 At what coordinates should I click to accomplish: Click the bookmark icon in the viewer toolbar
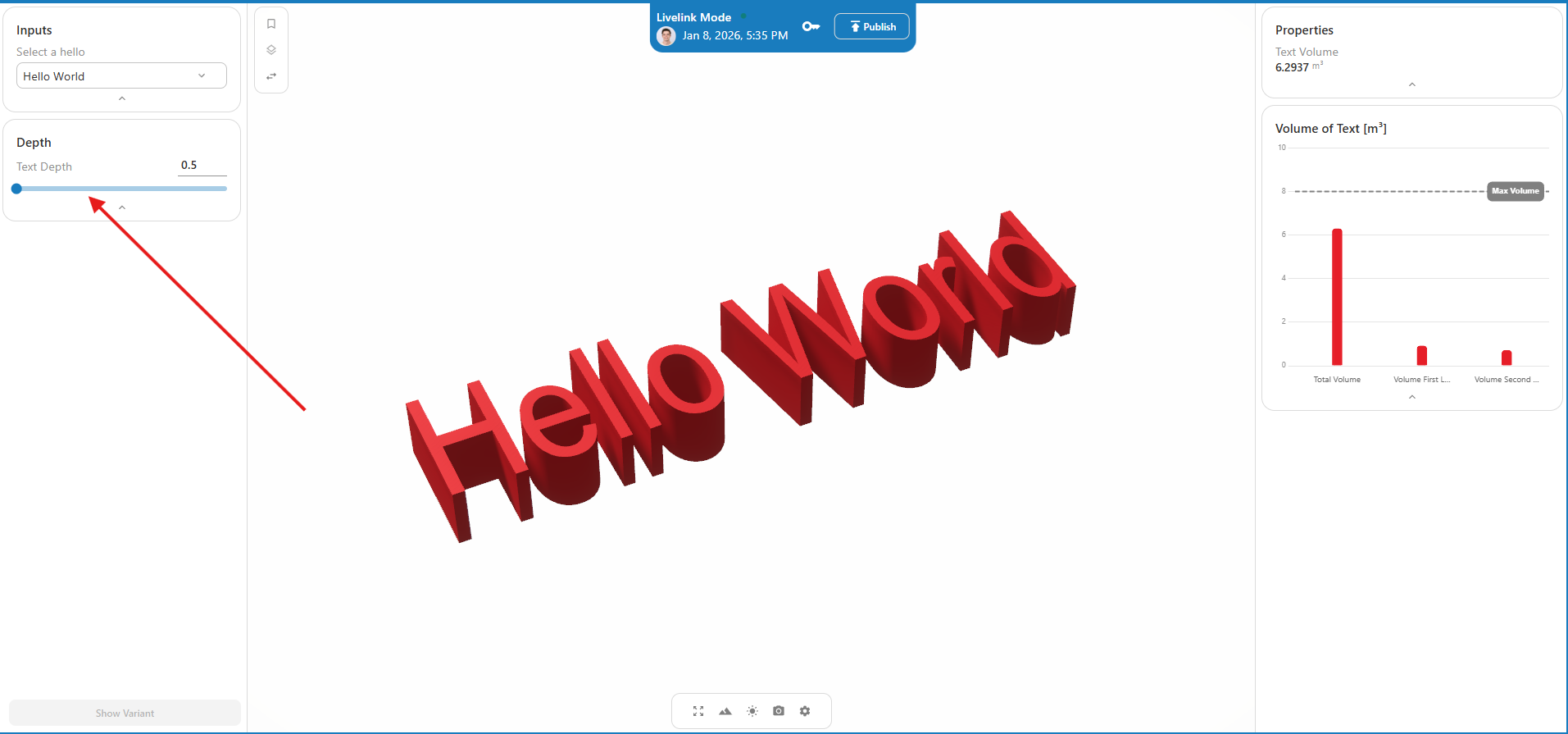(271, 24)
